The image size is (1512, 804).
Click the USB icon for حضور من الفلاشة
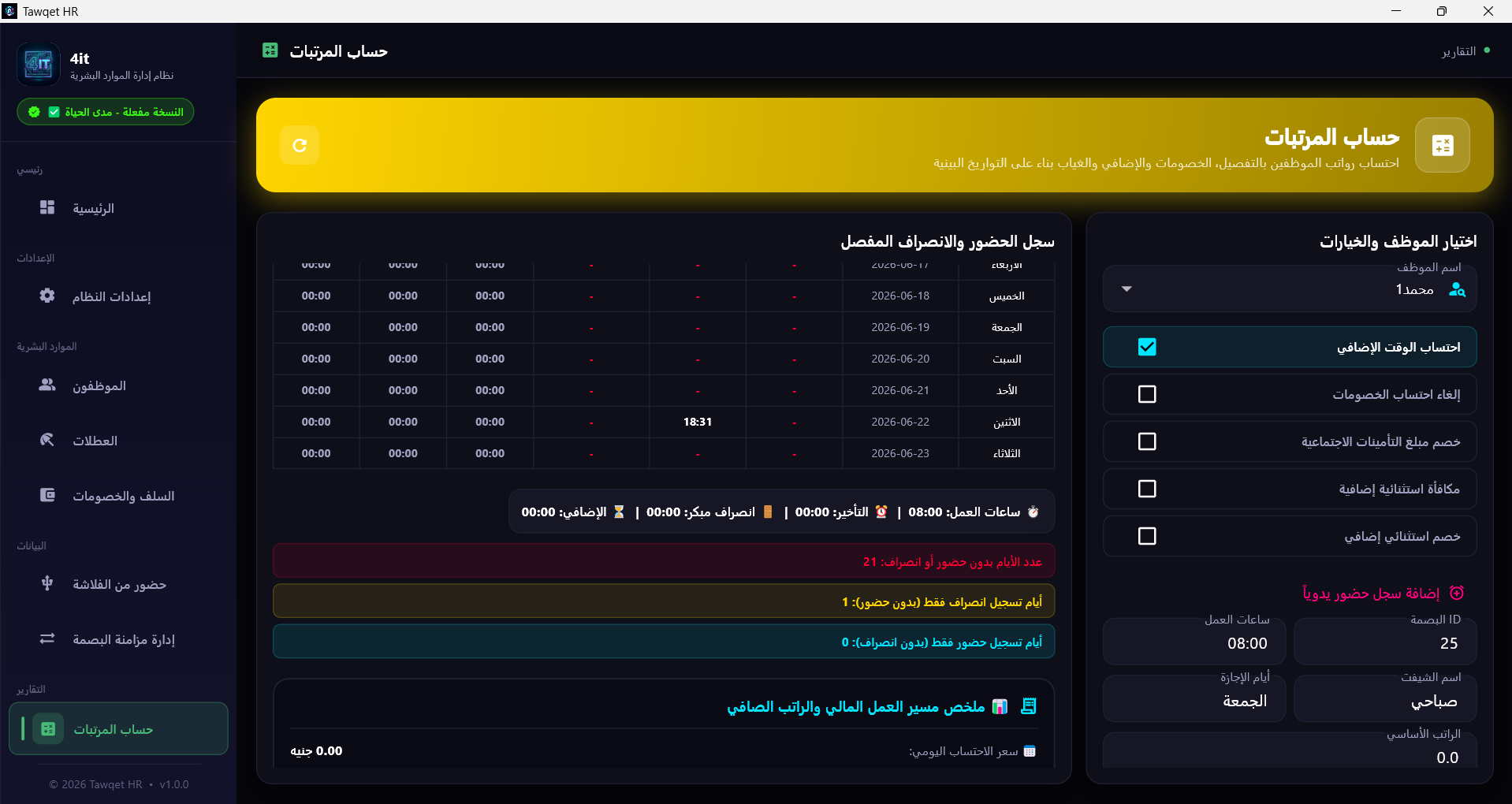[47, 583]
